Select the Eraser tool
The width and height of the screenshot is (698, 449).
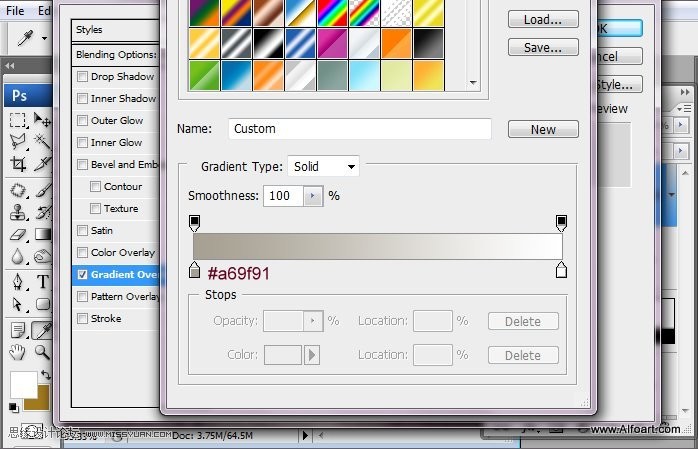pos(17,235)
